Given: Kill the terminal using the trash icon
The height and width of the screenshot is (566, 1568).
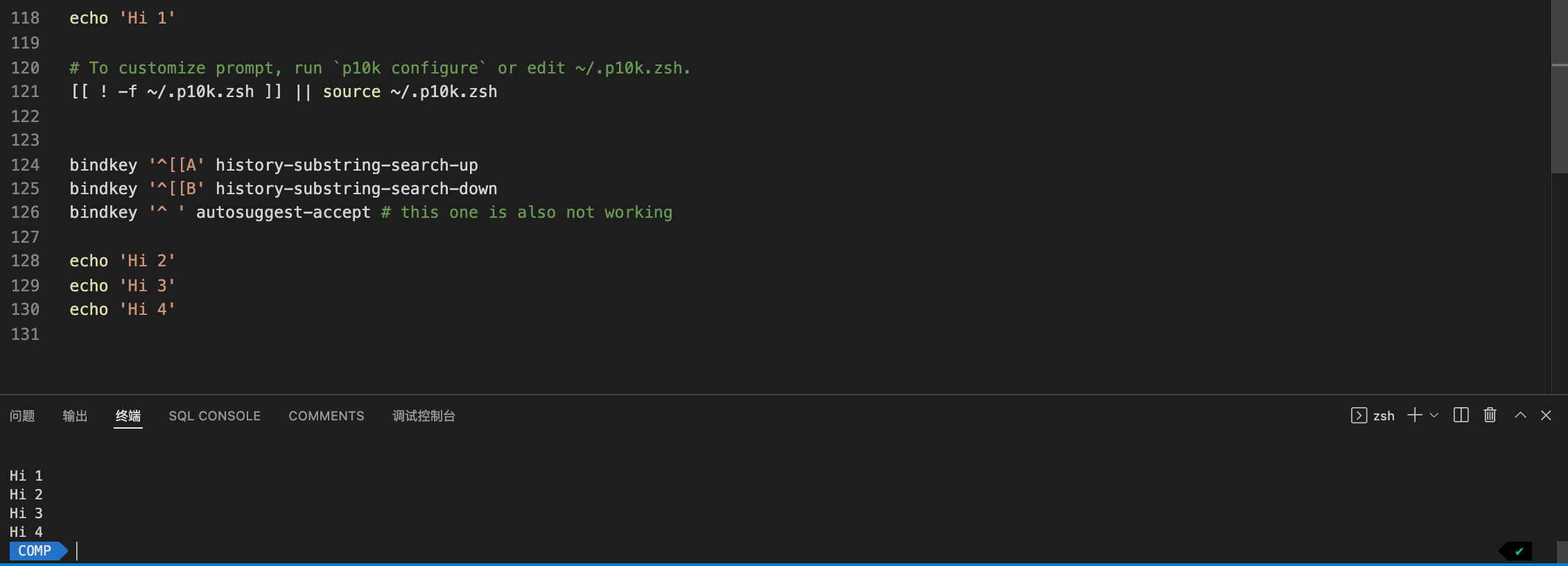Looking at the screenshot, I should (x=1490, y=415).
